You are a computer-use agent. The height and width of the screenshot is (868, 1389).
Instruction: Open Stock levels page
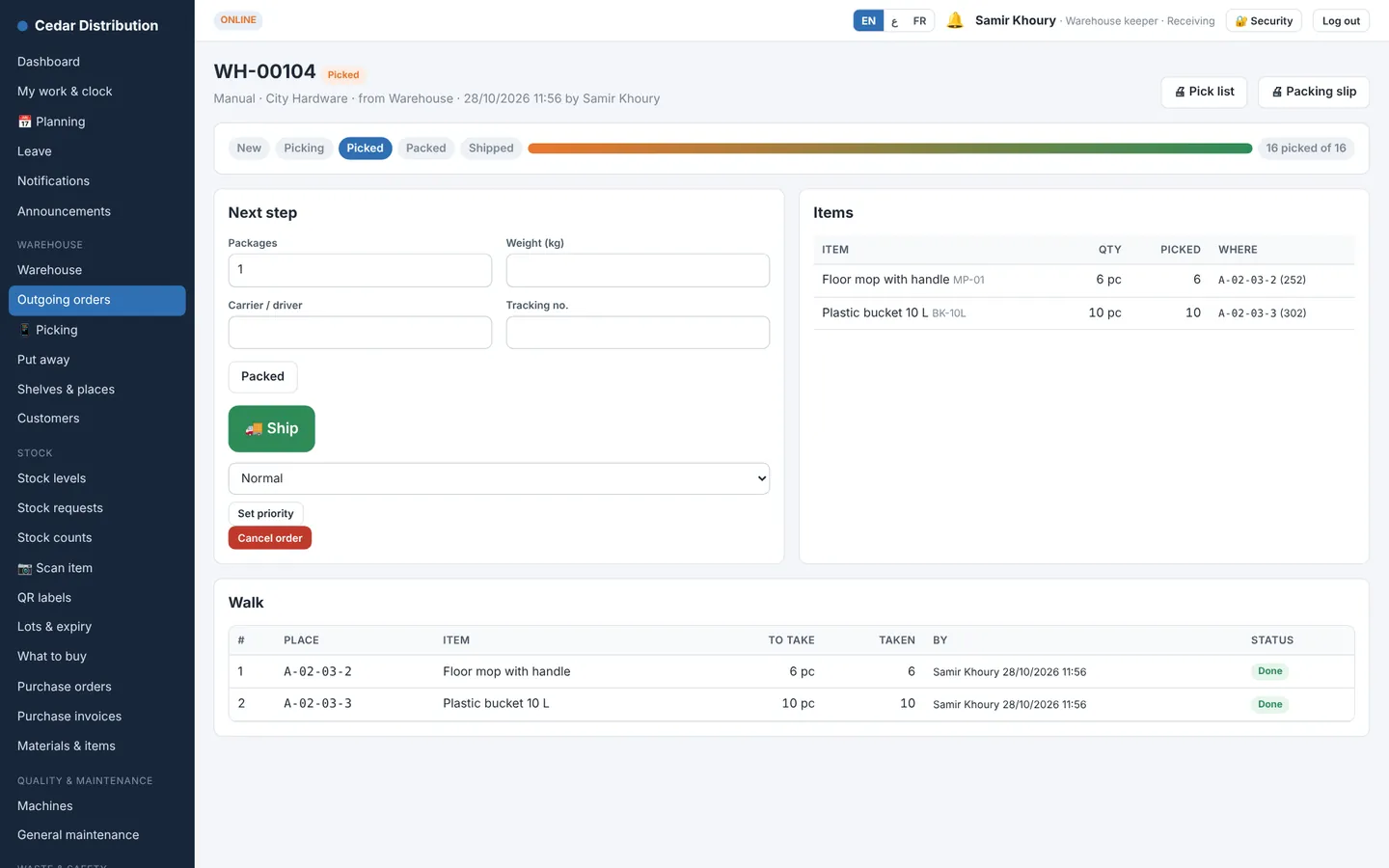coord(96,478)
